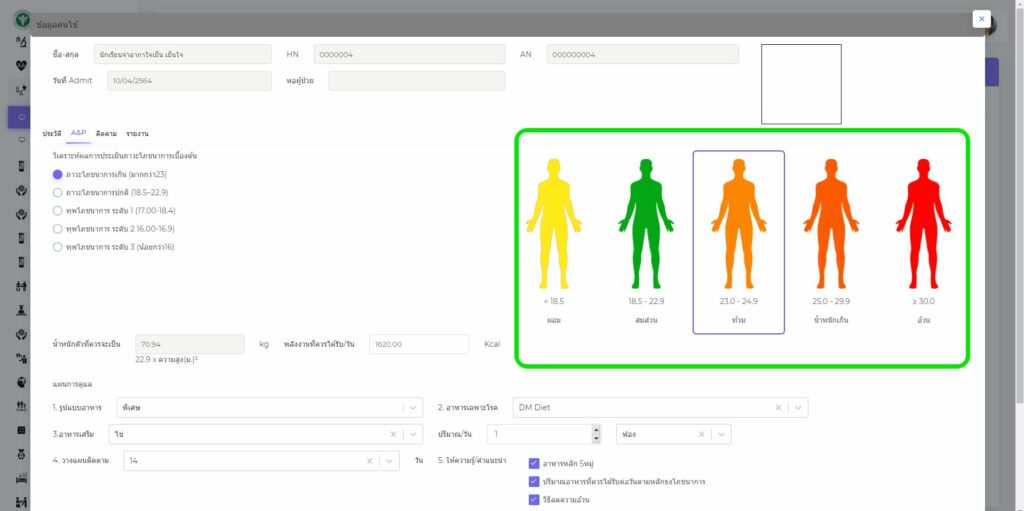This screenshot has height=511, width=1024.
Task: Expand the อาหารเฉพาะโรค DM Diet dropdown
Action: pos(797,407)
